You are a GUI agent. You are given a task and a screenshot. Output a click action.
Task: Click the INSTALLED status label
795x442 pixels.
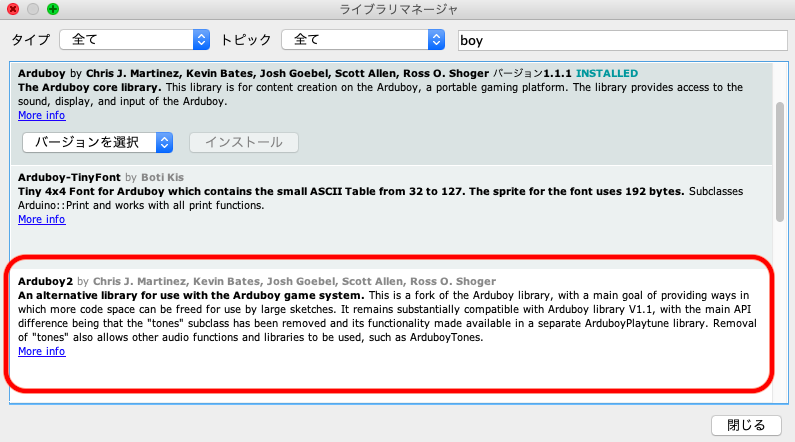pyautogui.click(x=607, y=73)
